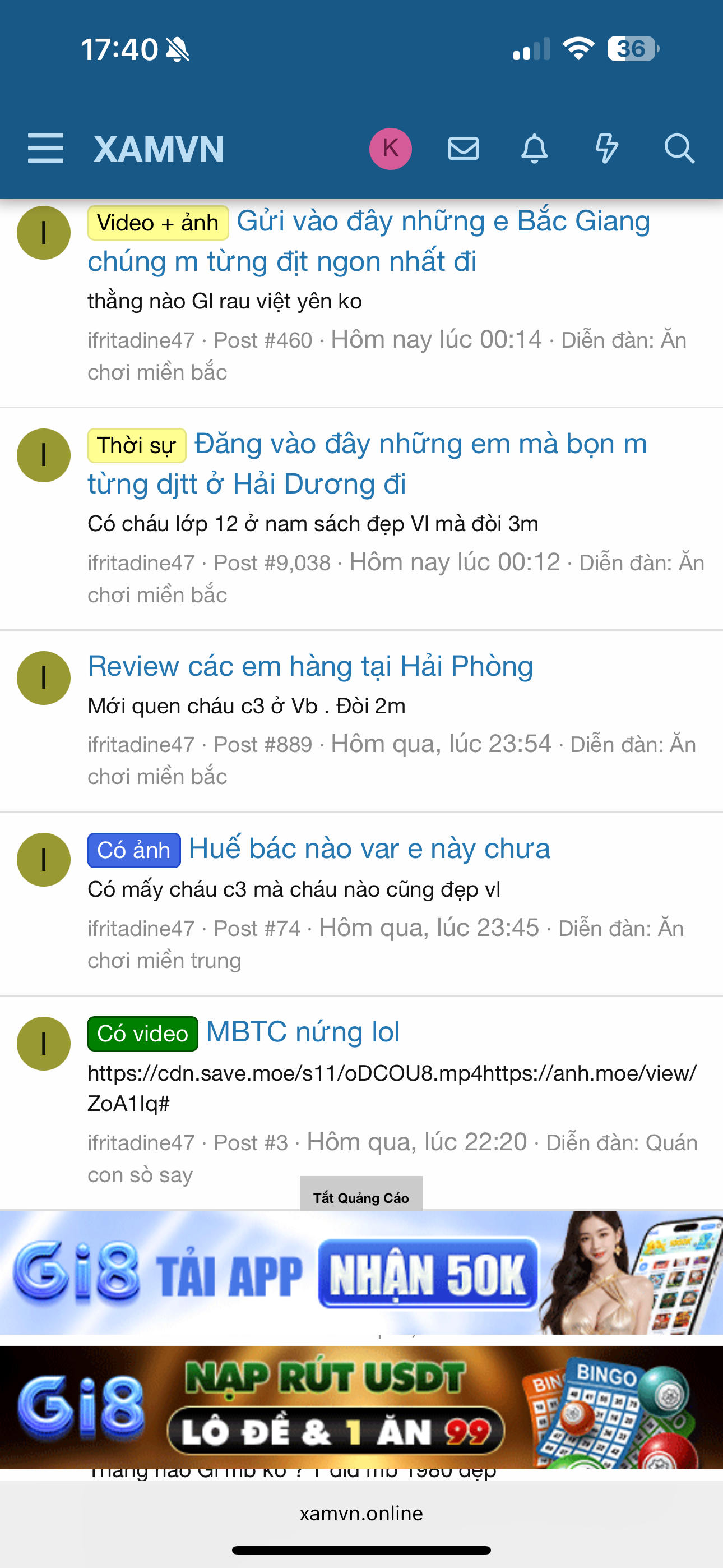Open thread about Bắc Giang

pyautogui.click(x=369, y=241)
